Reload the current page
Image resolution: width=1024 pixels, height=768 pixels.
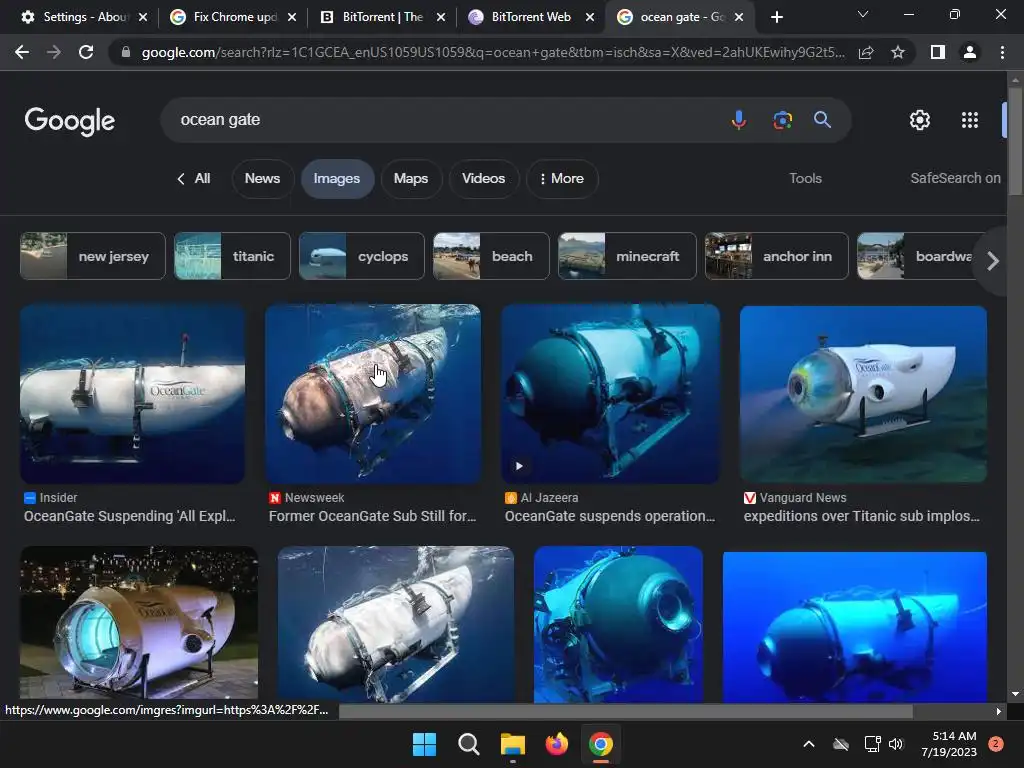point(86,52)
